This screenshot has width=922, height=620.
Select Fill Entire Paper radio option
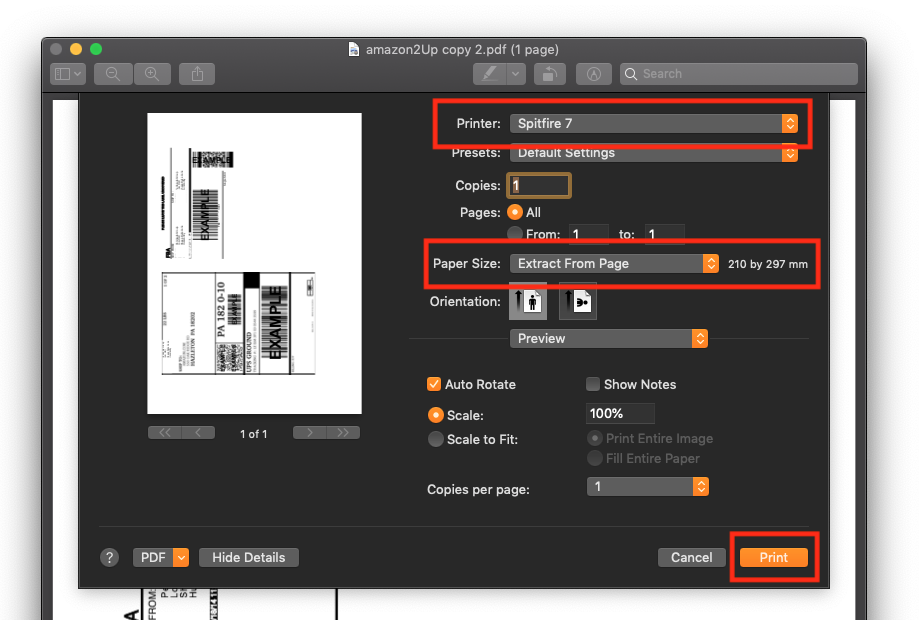click(594, 458)
